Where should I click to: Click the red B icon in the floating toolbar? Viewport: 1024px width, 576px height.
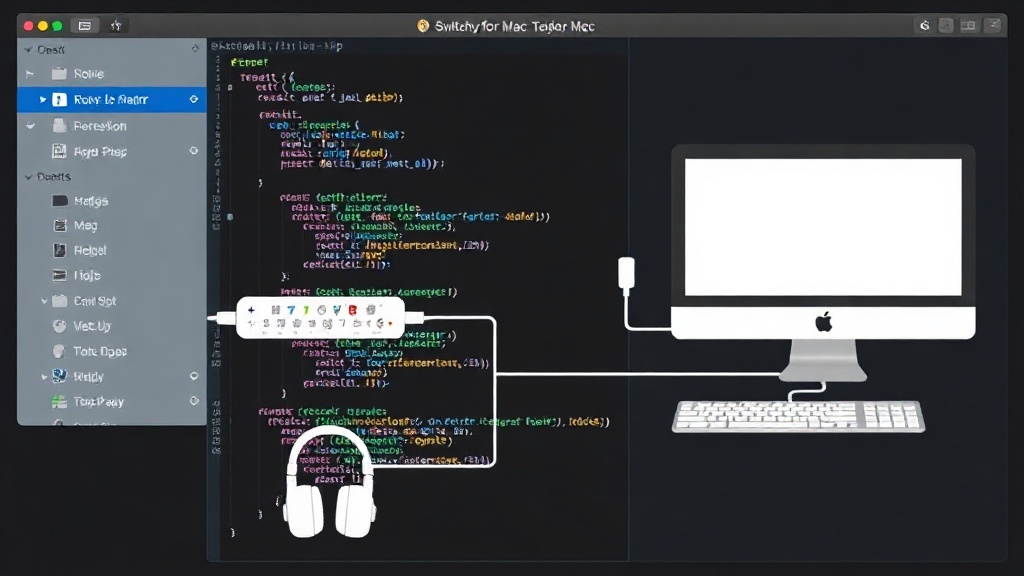pyautogui.click(x=353, y=310)
